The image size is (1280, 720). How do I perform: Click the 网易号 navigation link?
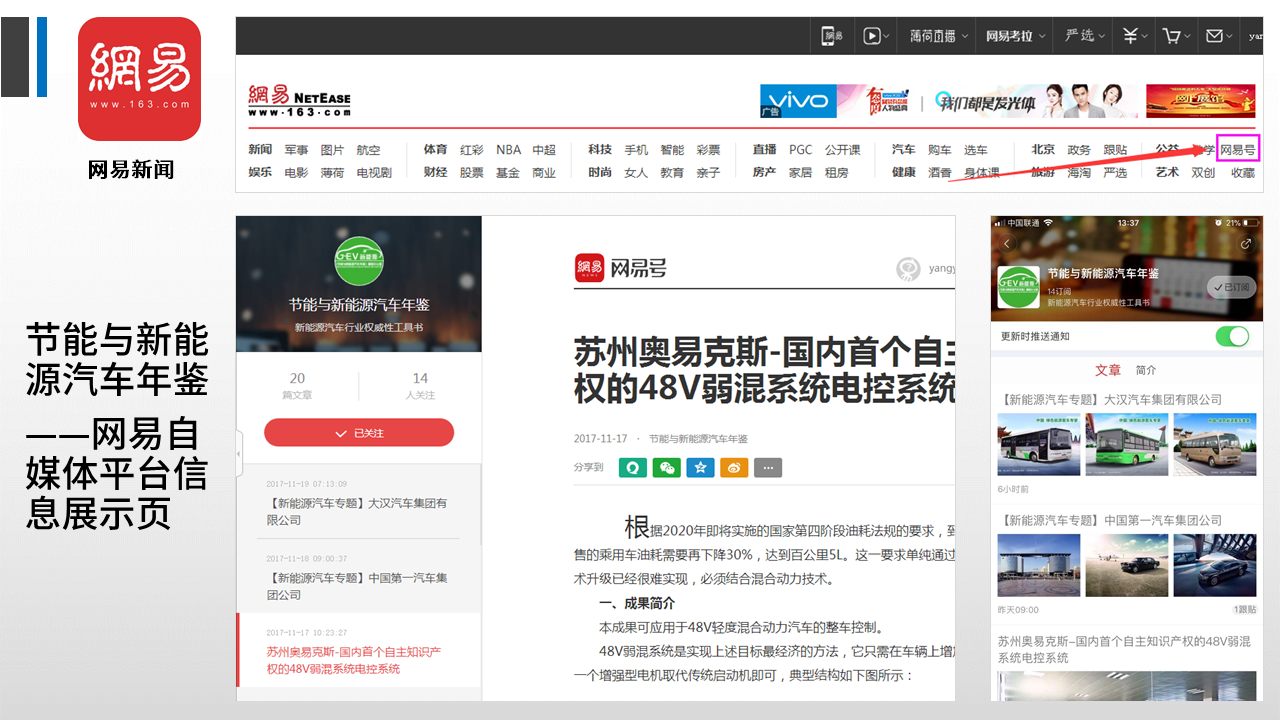coord(1238,150)
